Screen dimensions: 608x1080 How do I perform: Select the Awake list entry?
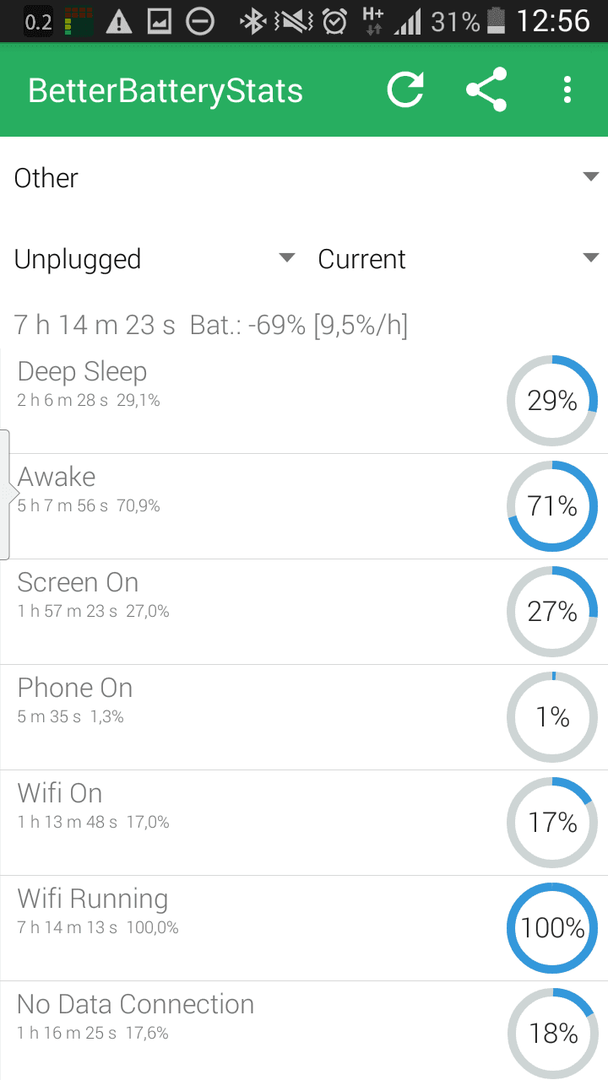point(304,506)
